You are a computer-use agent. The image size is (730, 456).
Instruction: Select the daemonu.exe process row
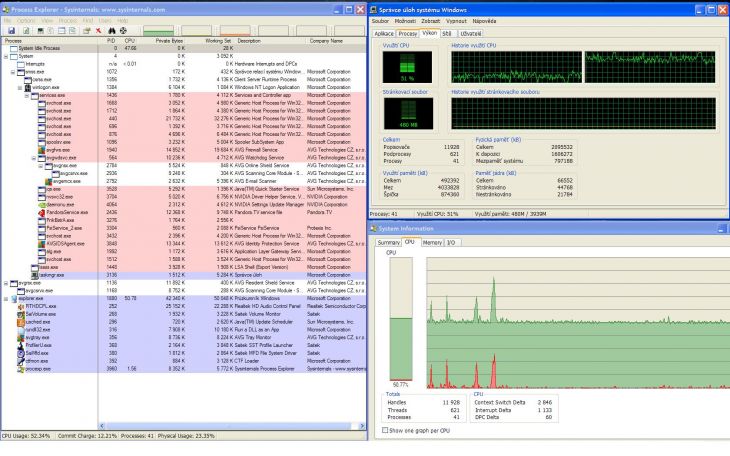[x=184, y=204]
